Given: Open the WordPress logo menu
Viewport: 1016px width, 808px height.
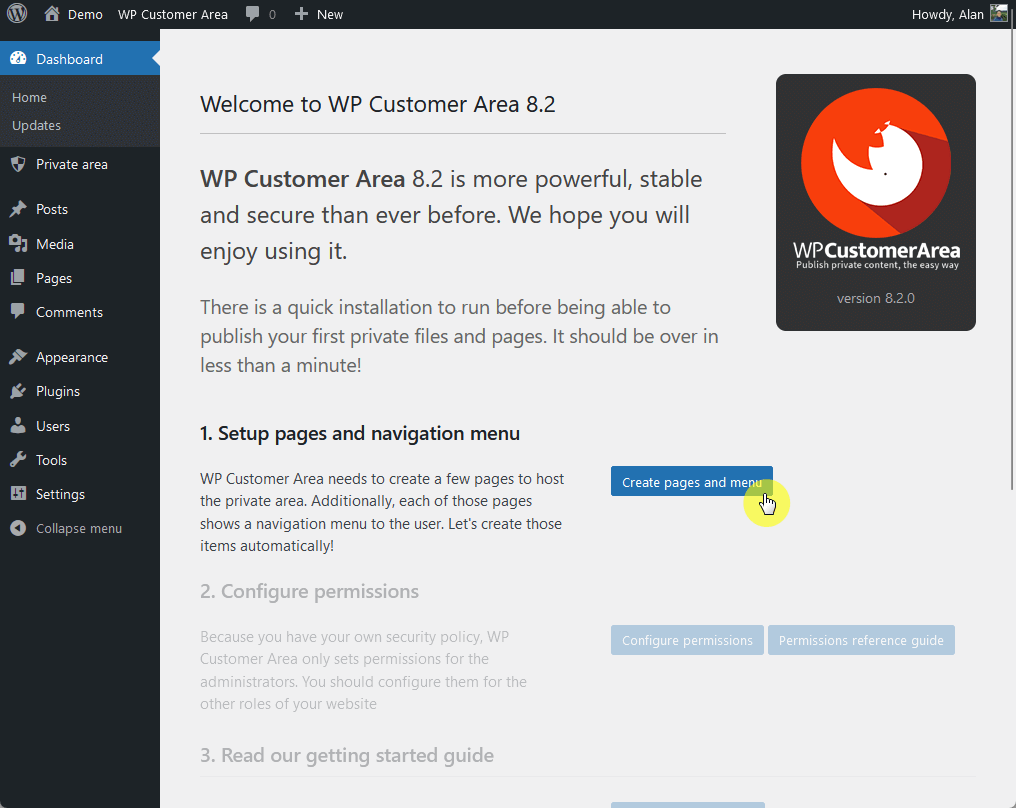Looking at the screenshot, I should point(17,14).
